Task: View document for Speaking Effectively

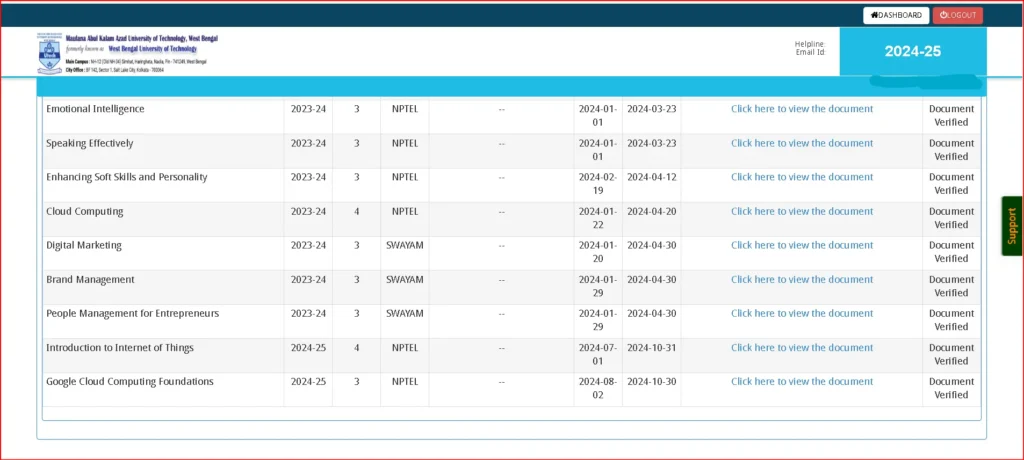Action: tap(801, 143)
